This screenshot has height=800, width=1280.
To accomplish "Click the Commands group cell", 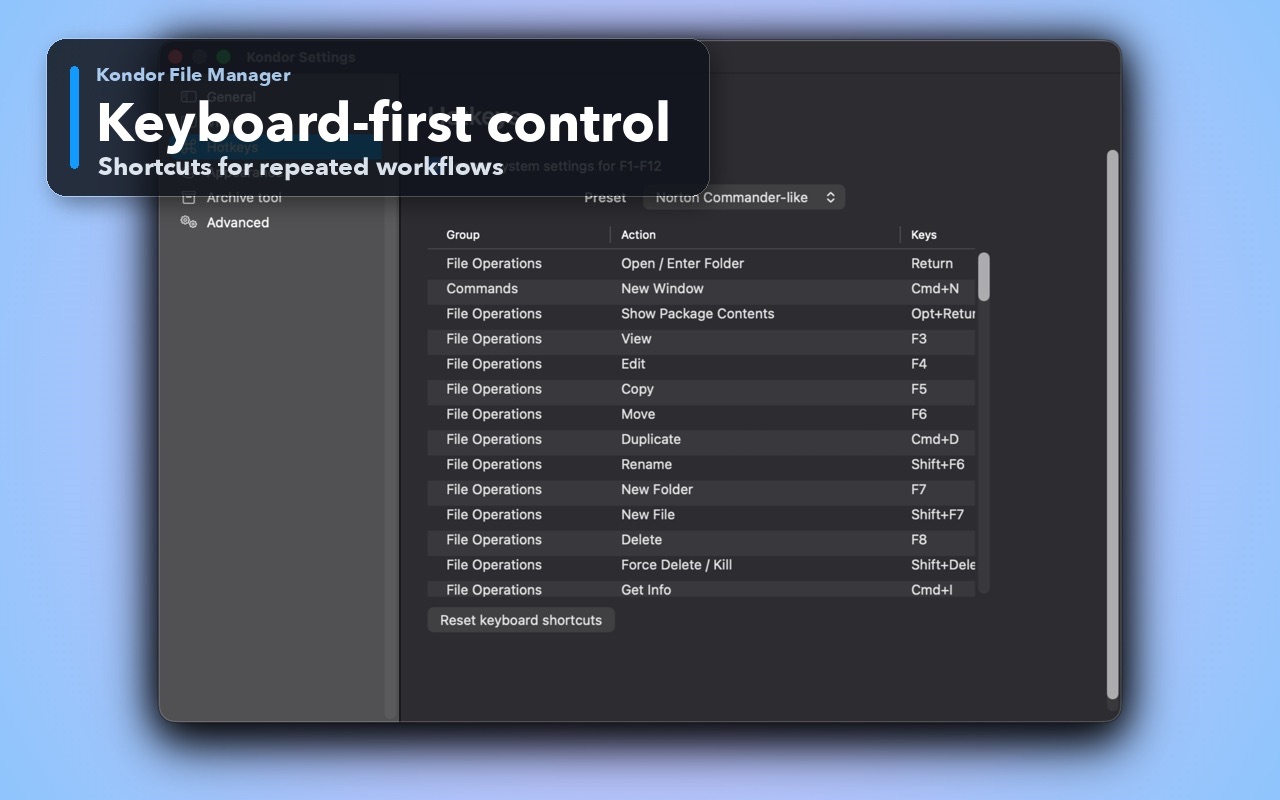I will pyautogui.click(x=482, y=288).
